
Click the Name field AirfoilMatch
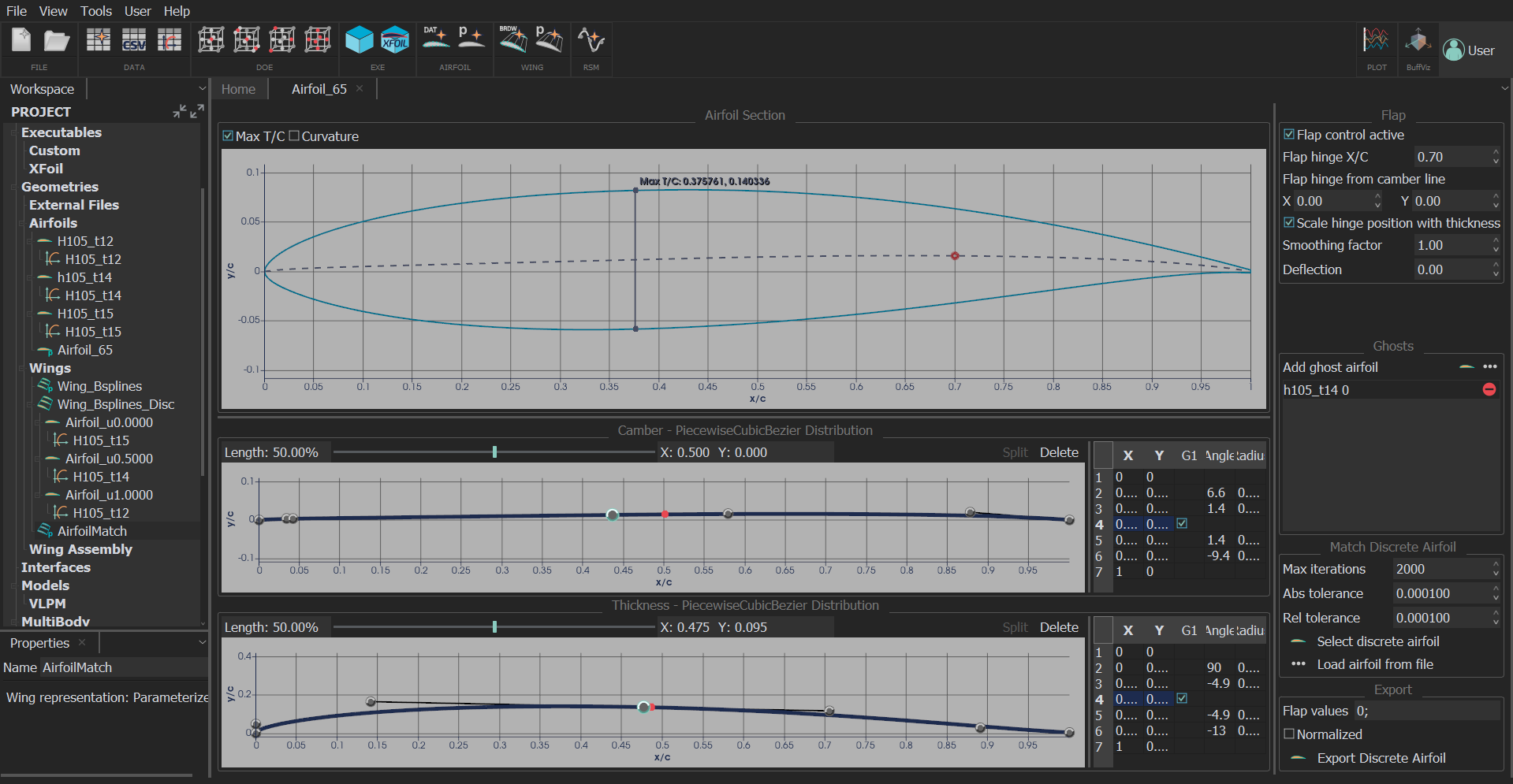(124, 667)
